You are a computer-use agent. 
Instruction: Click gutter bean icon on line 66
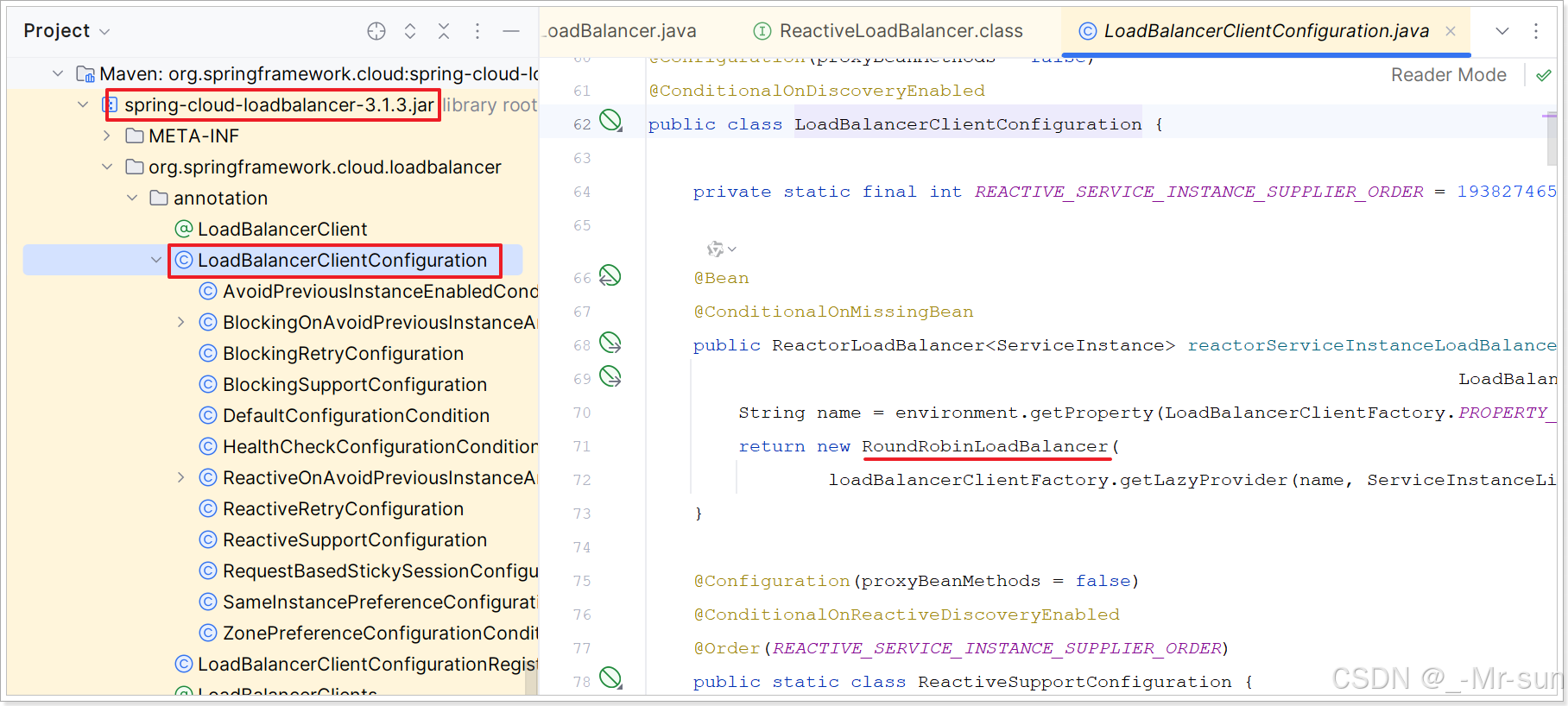point(610,275)
